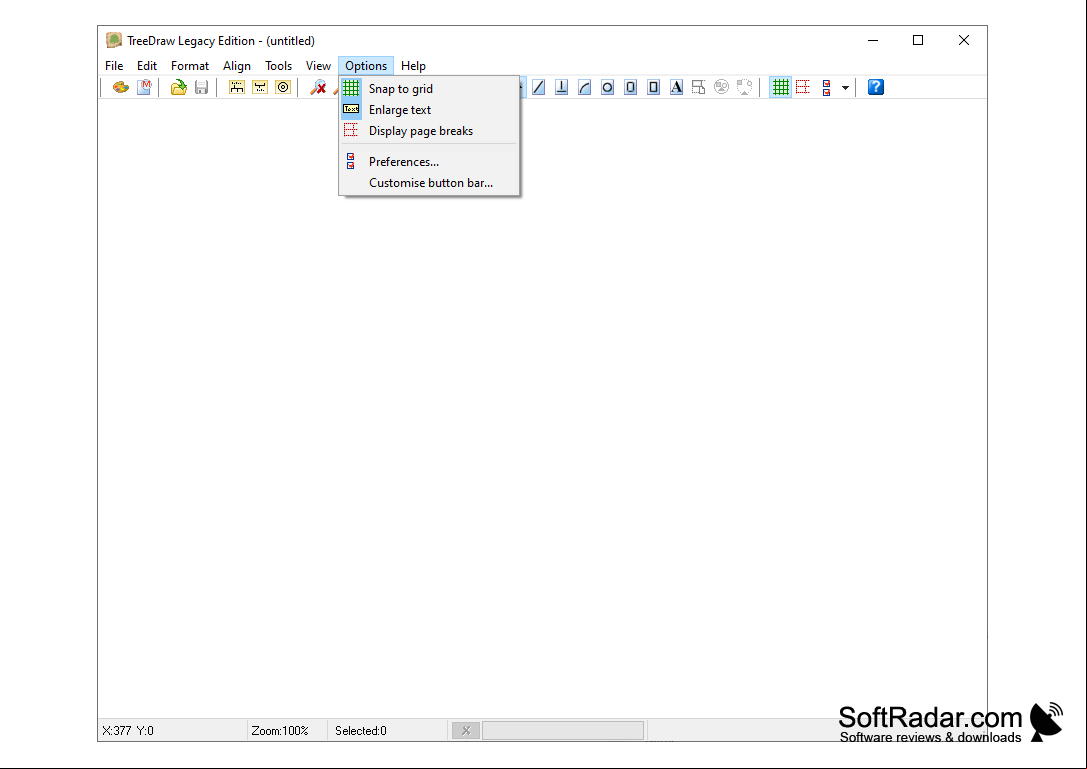
Task: Select the circle shape tool
Action: pos(607,87)
